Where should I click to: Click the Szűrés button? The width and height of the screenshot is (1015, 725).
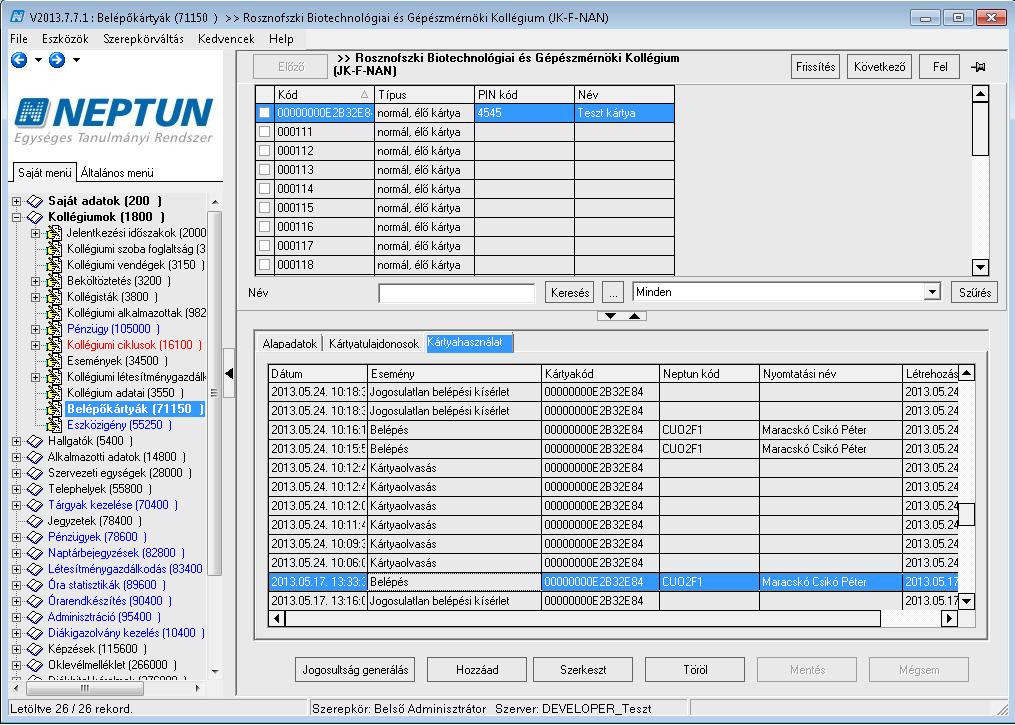(x=974, y=293)
